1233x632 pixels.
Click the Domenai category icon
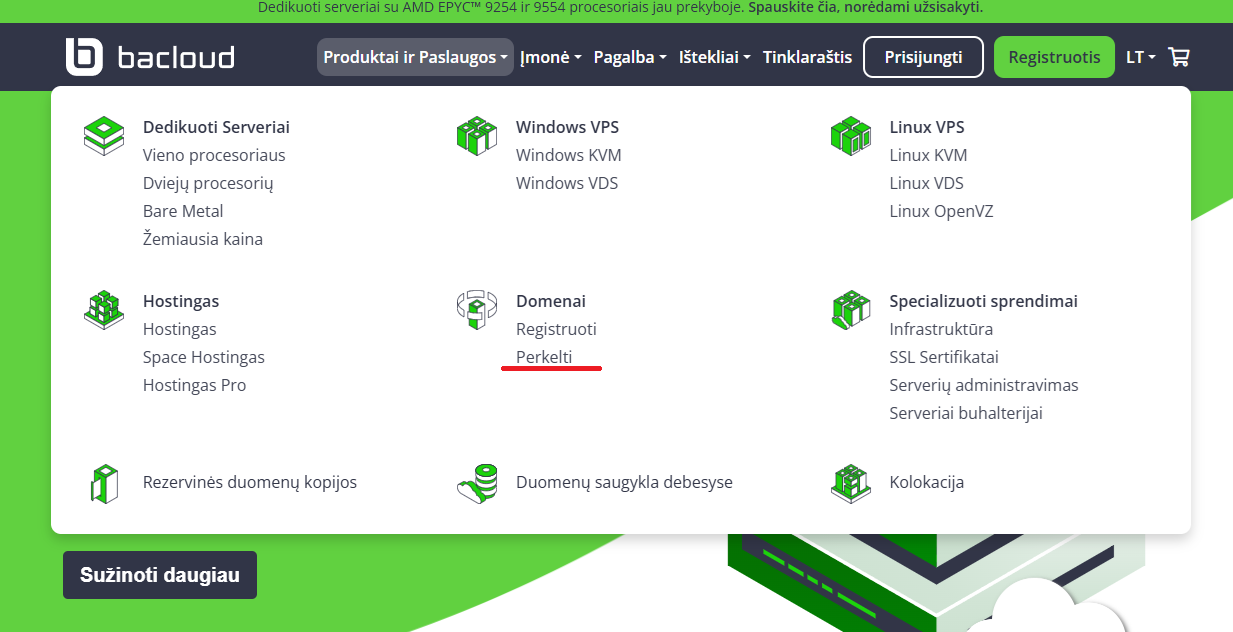pyautogui.click(x=476, y=310)
